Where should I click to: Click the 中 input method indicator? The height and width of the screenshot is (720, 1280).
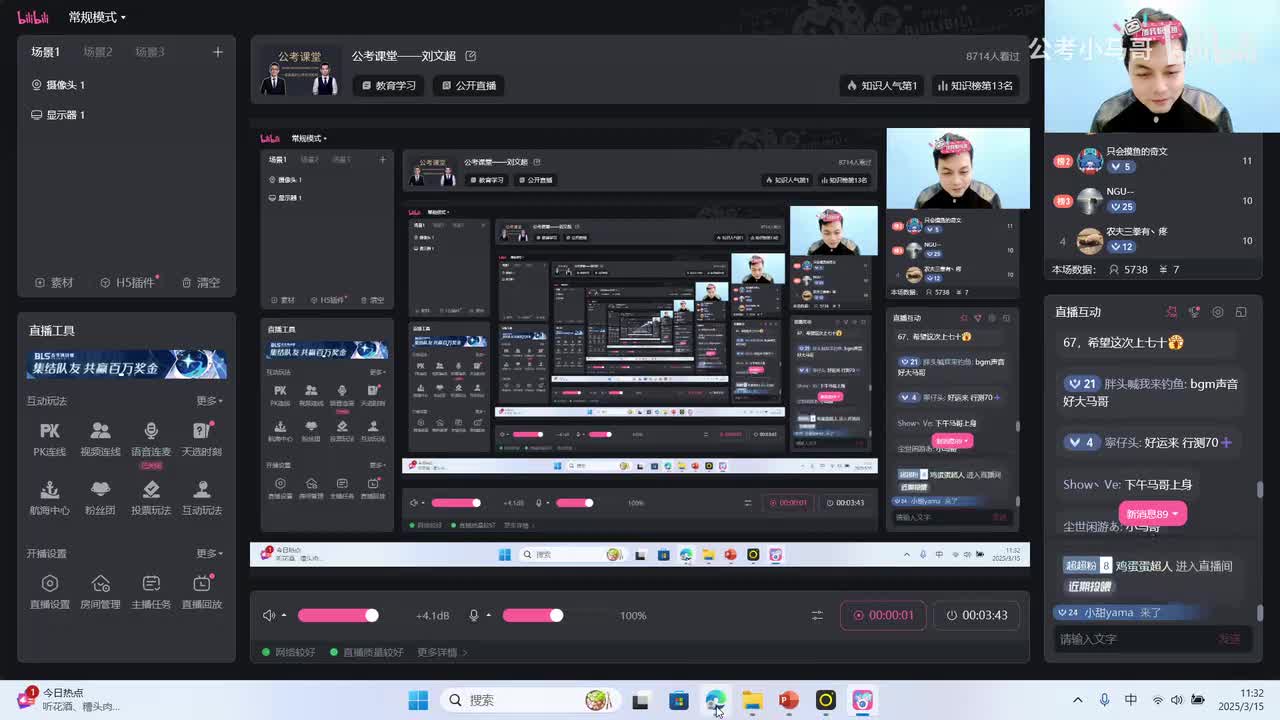tap(1131, 700)
